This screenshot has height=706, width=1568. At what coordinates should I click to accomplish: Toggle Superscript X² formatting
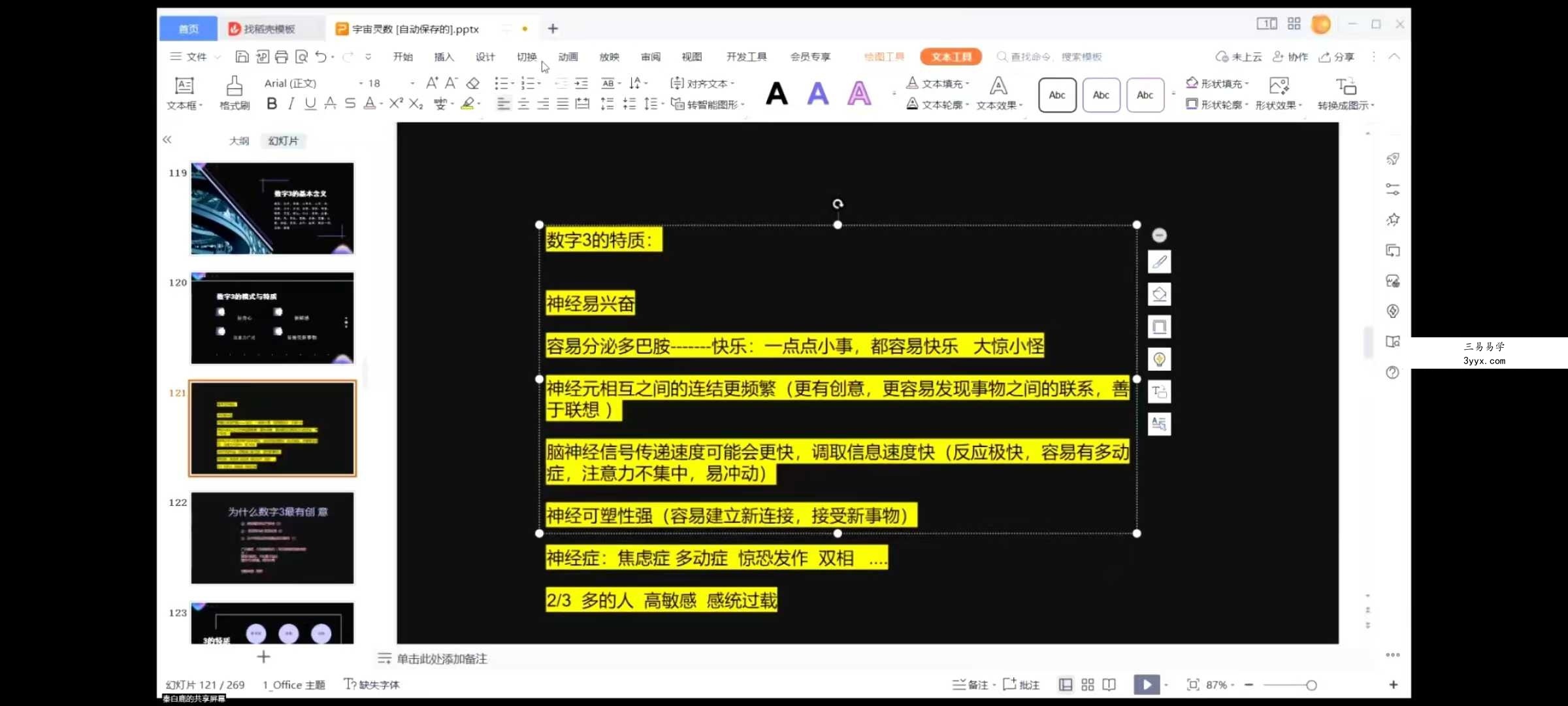(396, 103)
